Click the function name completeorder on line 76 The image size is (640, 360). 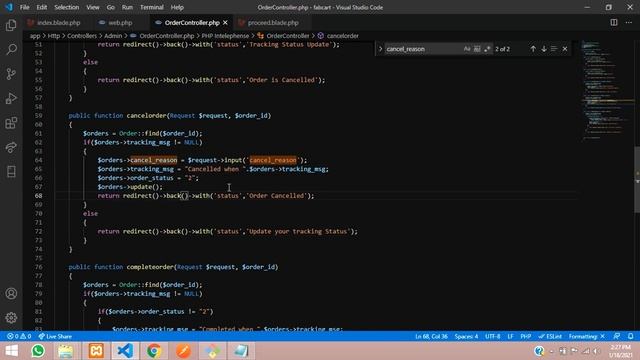pos(150,267)
